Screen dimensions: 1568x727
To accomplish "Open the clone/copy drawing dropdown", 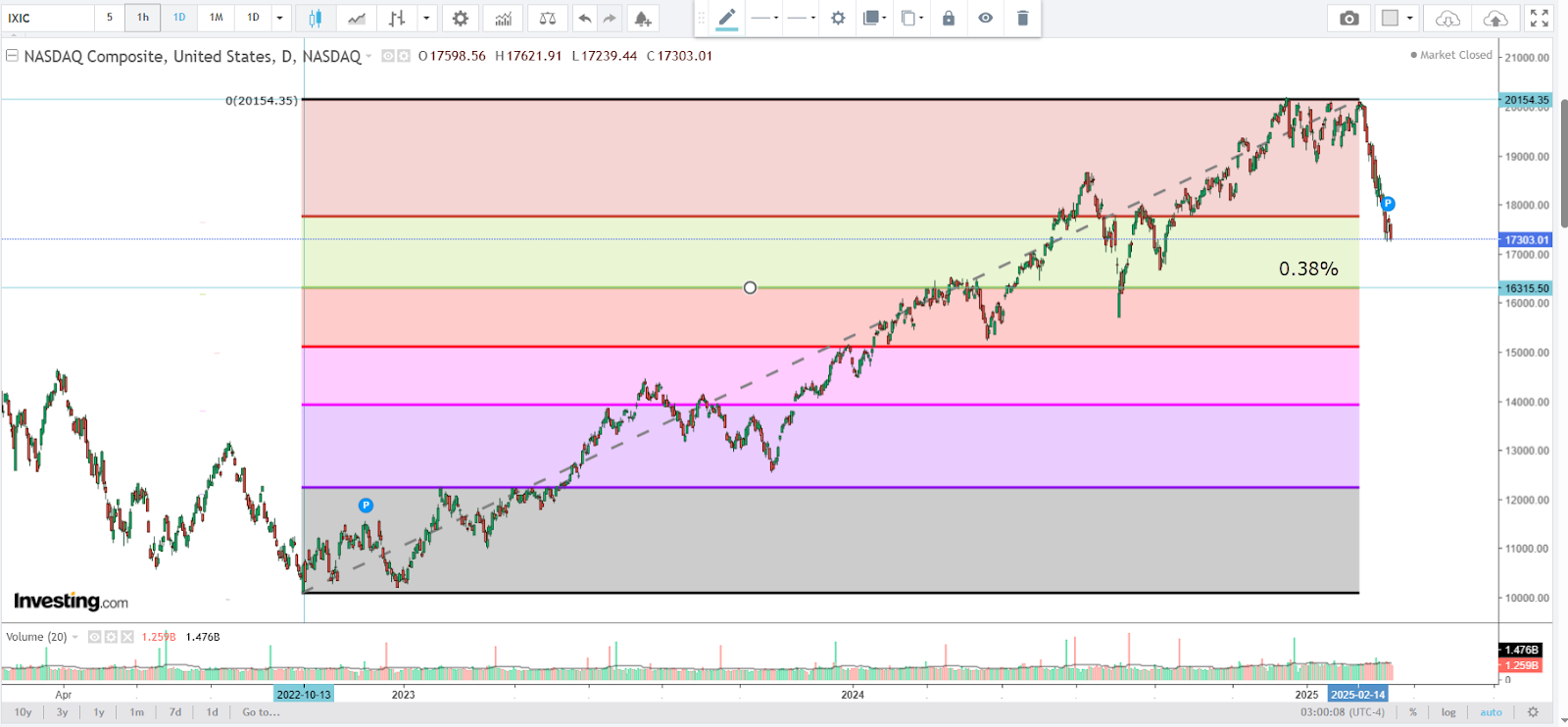I will (912, 18).
